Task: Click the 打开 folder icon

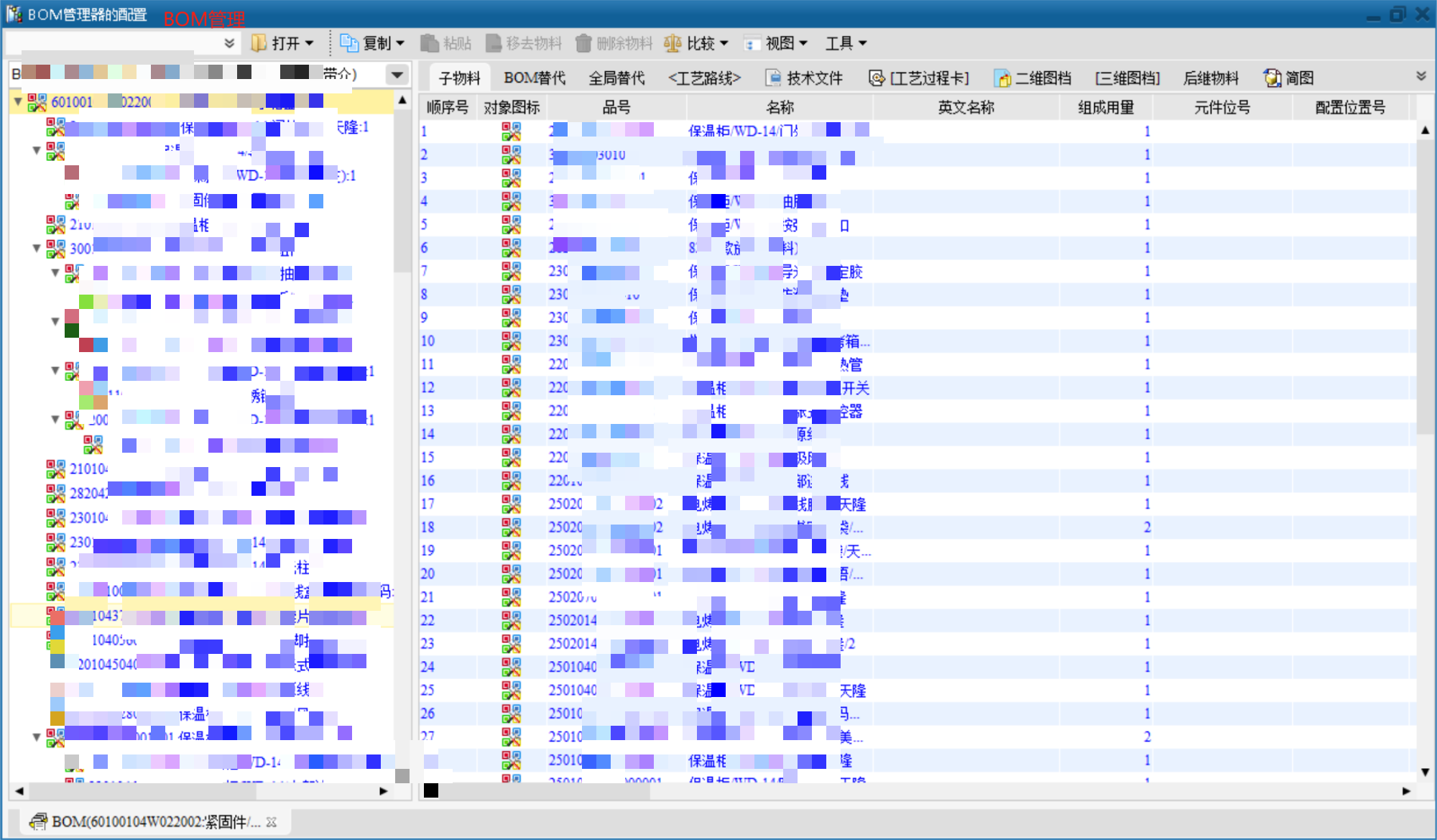Action: pos(259,44)
